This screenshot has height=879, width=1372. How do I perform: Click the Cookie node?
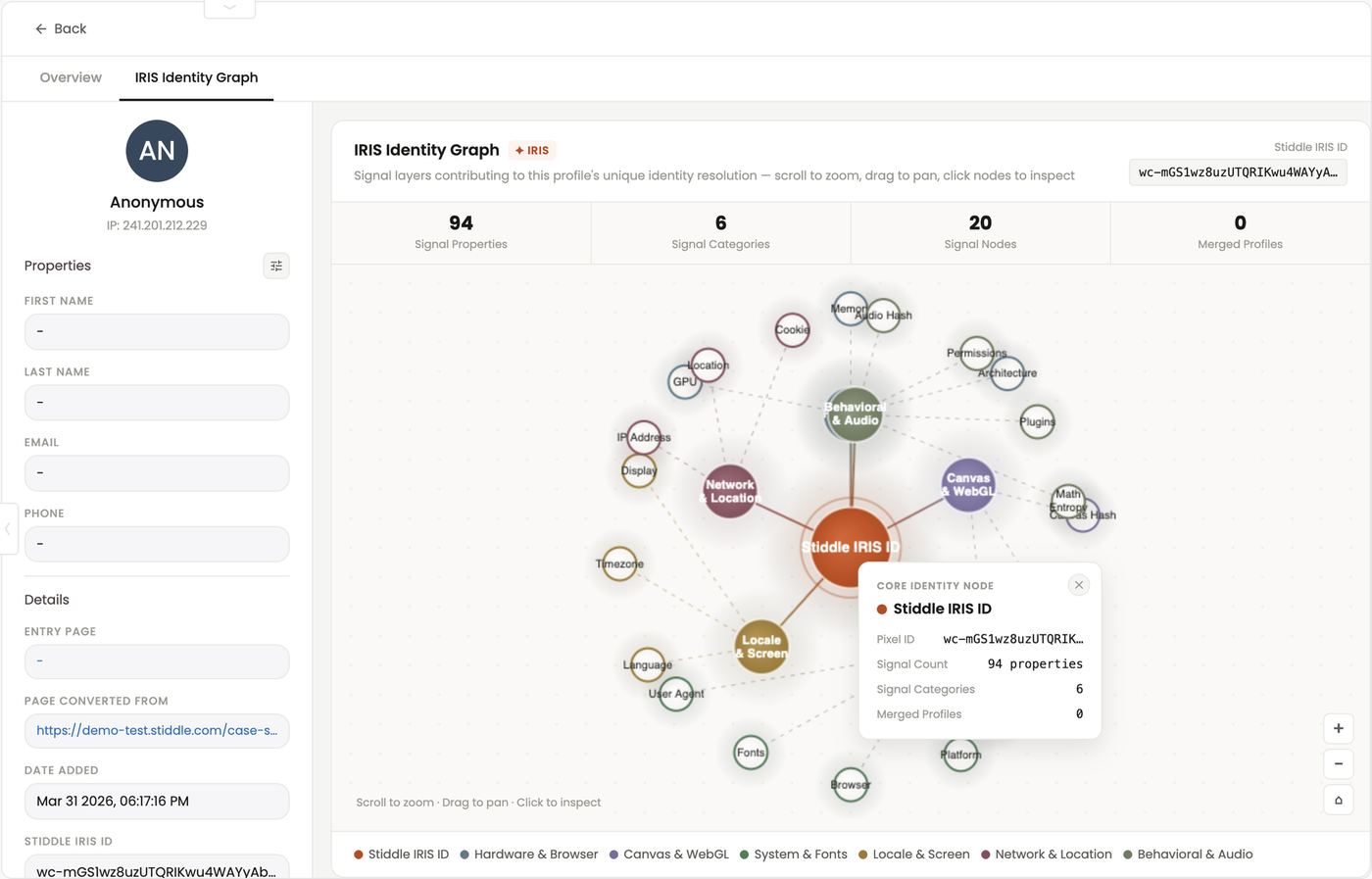(x=792, y=329)
